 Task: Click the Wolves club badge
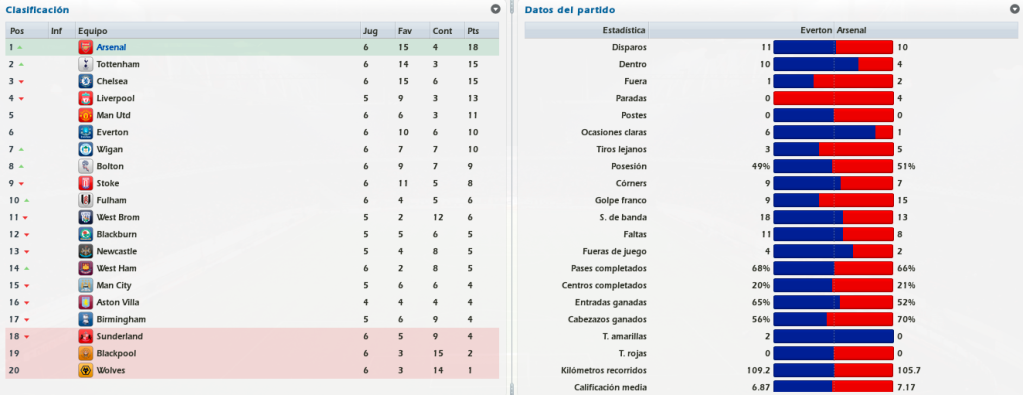(x=85, y=370)
